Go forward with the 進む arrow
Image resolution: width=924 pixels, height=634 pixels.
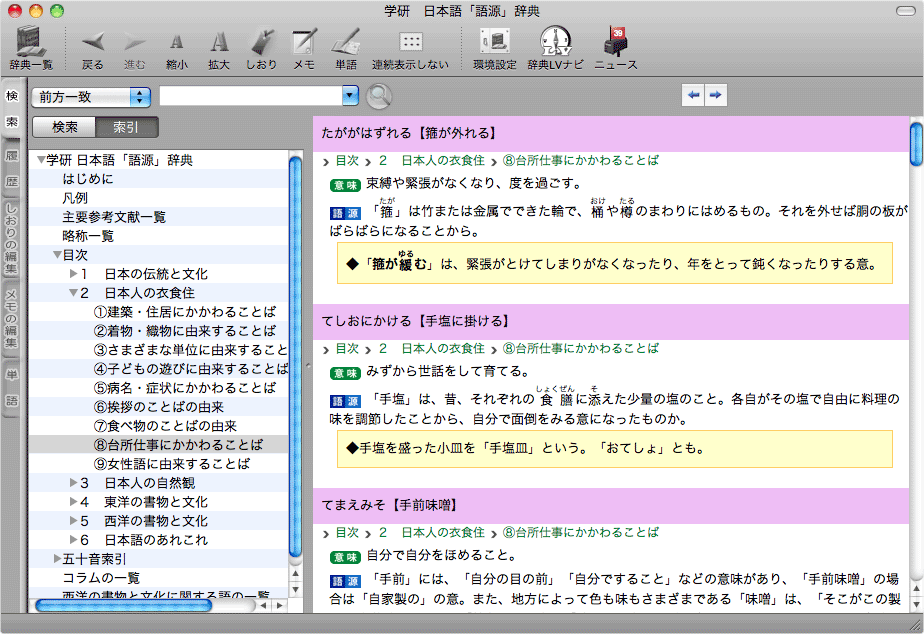tap(134, 49)
